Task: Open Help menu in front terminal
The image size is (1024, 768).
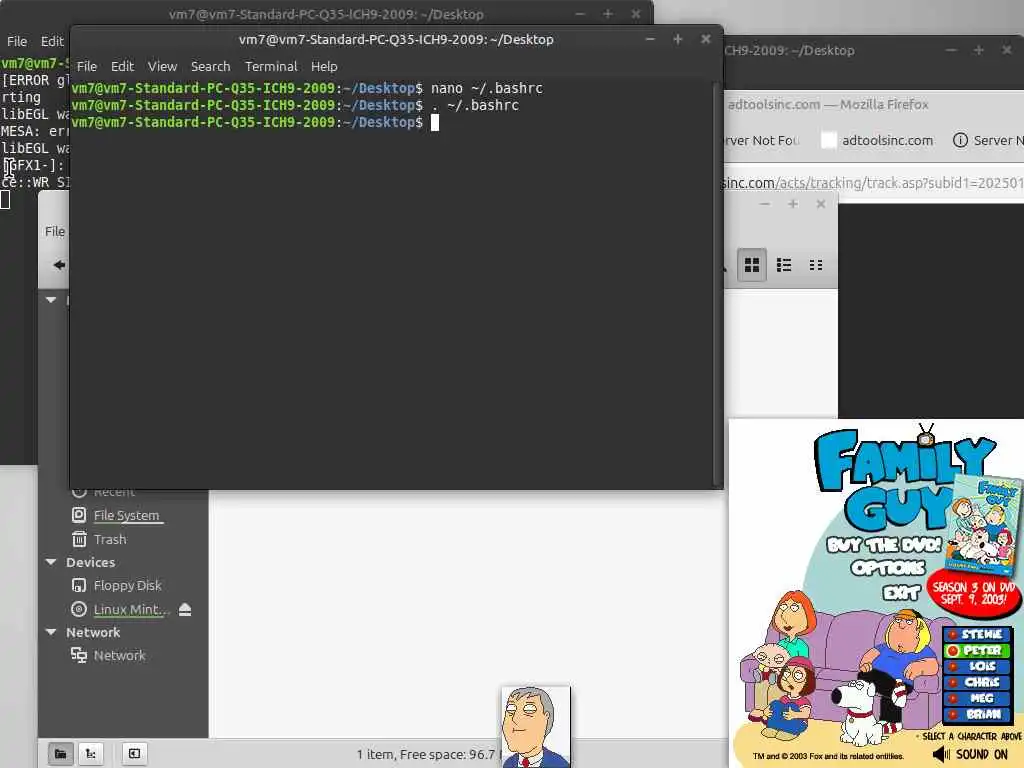Action: pyautogui.click(x=324, y=66)
